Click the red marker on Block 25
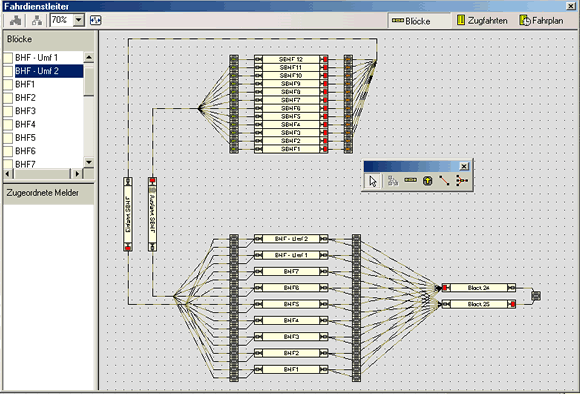Screen dimensions: 580x394 [513, 304]
